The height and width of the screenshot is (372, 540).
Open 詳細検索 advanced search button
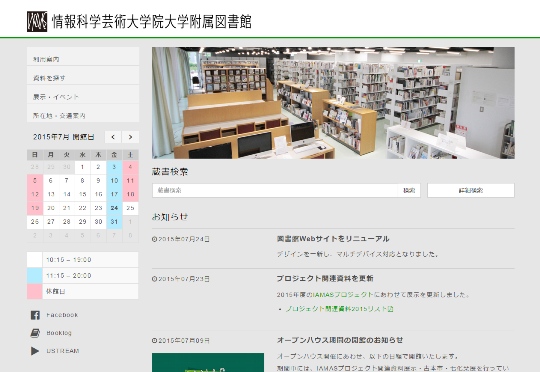coord(471,190)
